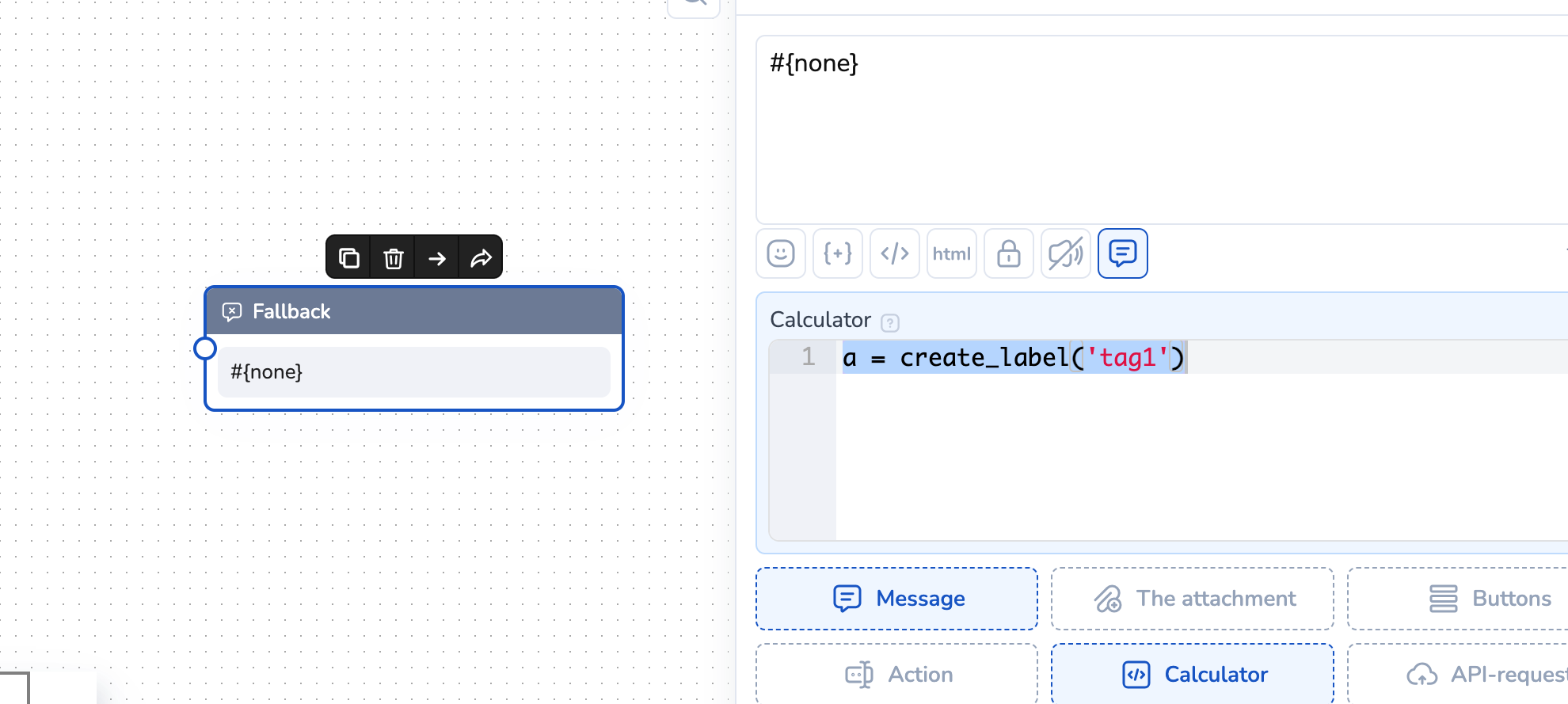Viewport: 1568px width, 704px height.
Task: Click the code brackets icon
Action: [895, 253]
